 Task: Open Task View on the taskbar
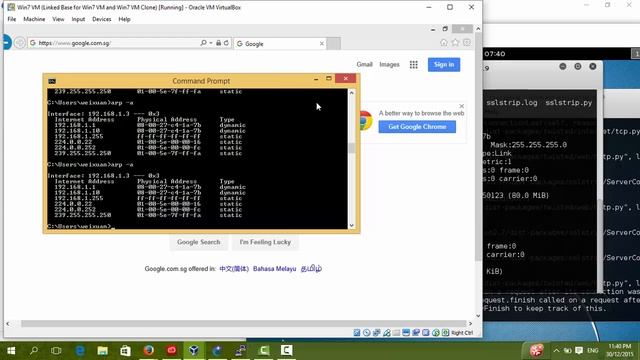pos(56,351)
